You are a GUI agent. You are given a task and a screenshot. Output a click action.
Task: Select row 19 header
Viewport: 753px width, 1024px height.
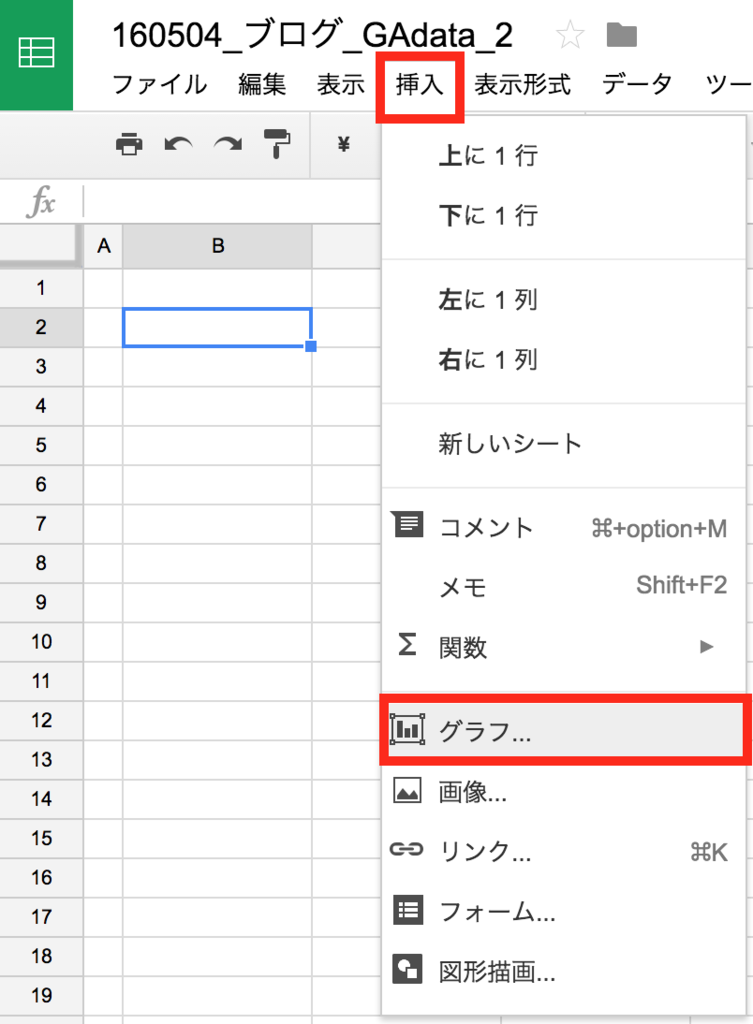click(40, 996)
